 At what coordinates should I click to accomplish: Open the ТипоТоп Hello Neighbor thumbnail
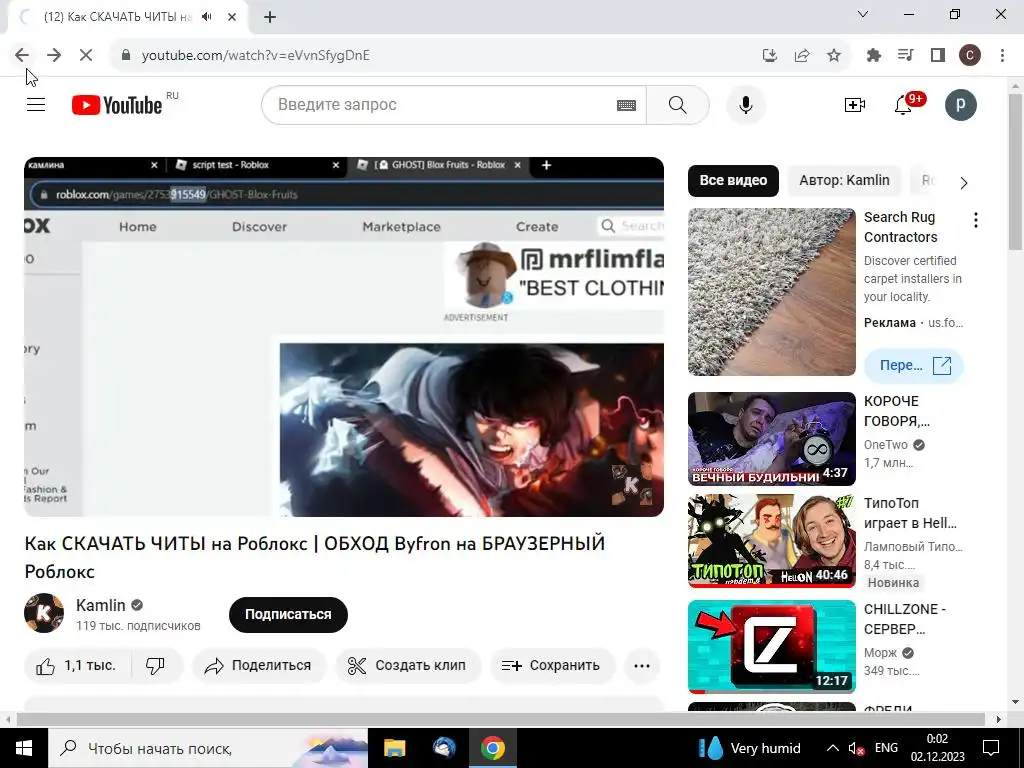click(x=771, y=541)
